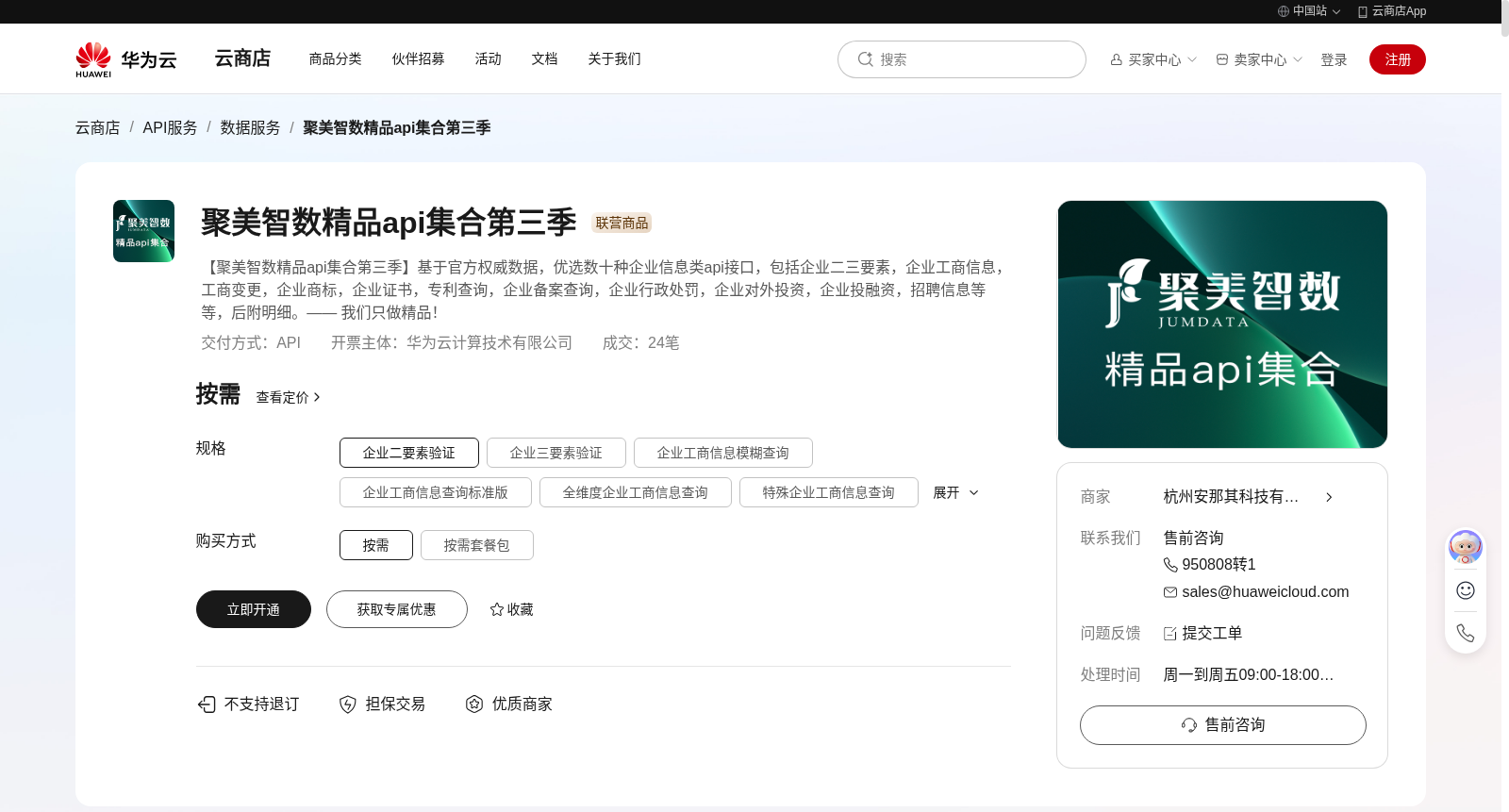Click the 联营商品 tag
The width and height of the screenshot is (1509, 812).
tap(622, 224)
